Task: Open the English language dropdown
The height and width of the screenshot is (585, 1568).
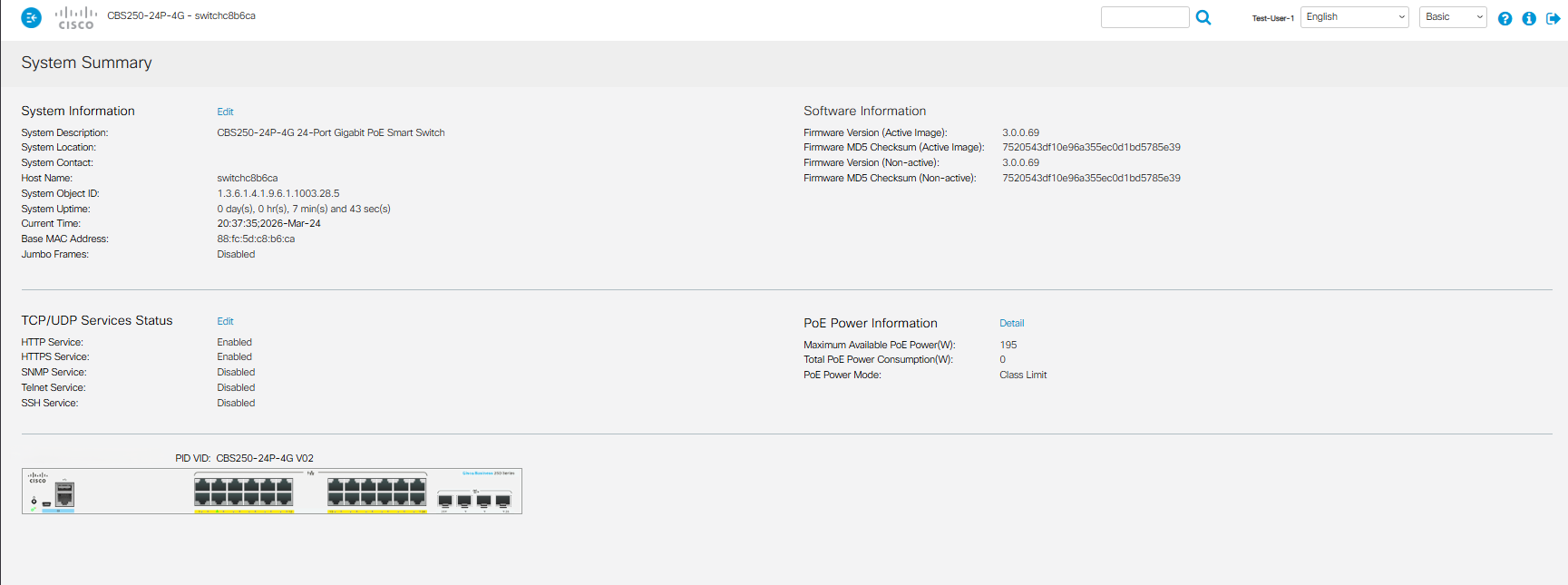Action: [1354, 17]
